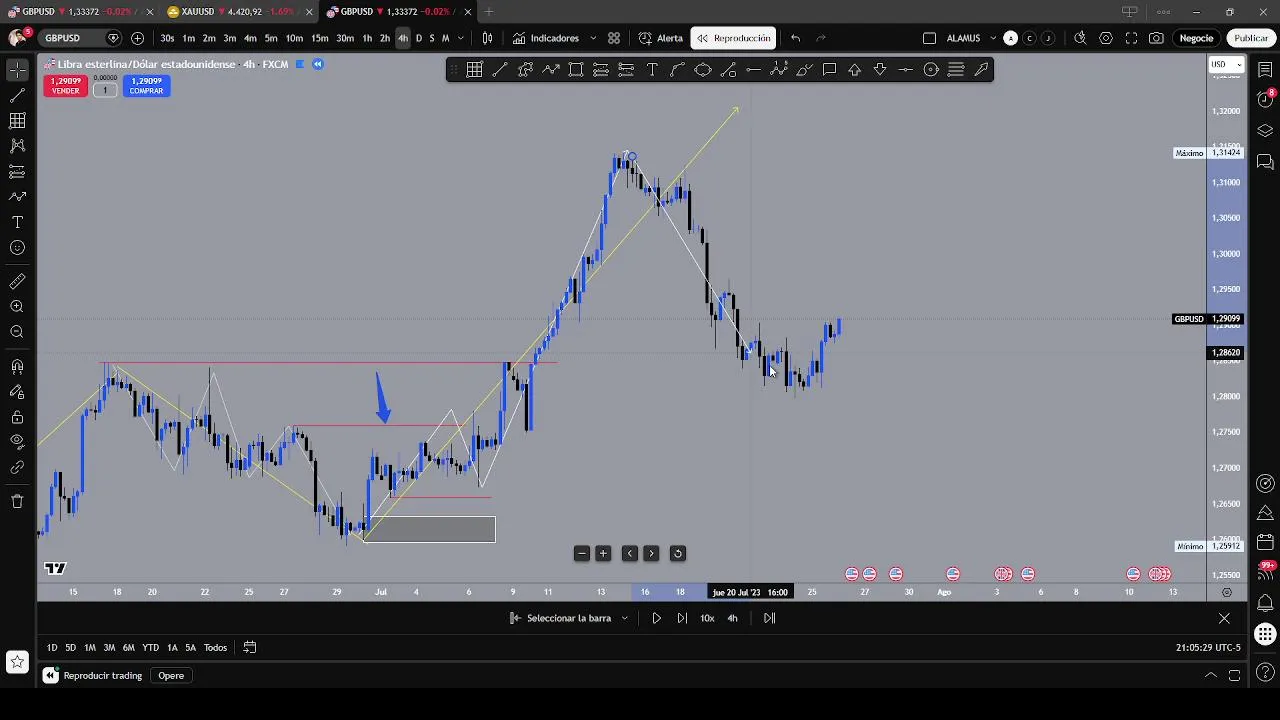This screenshot has width=1280, height=720.
Task: Click the Negocie button
Action: pyautogui.click(x=1196, y=38)
